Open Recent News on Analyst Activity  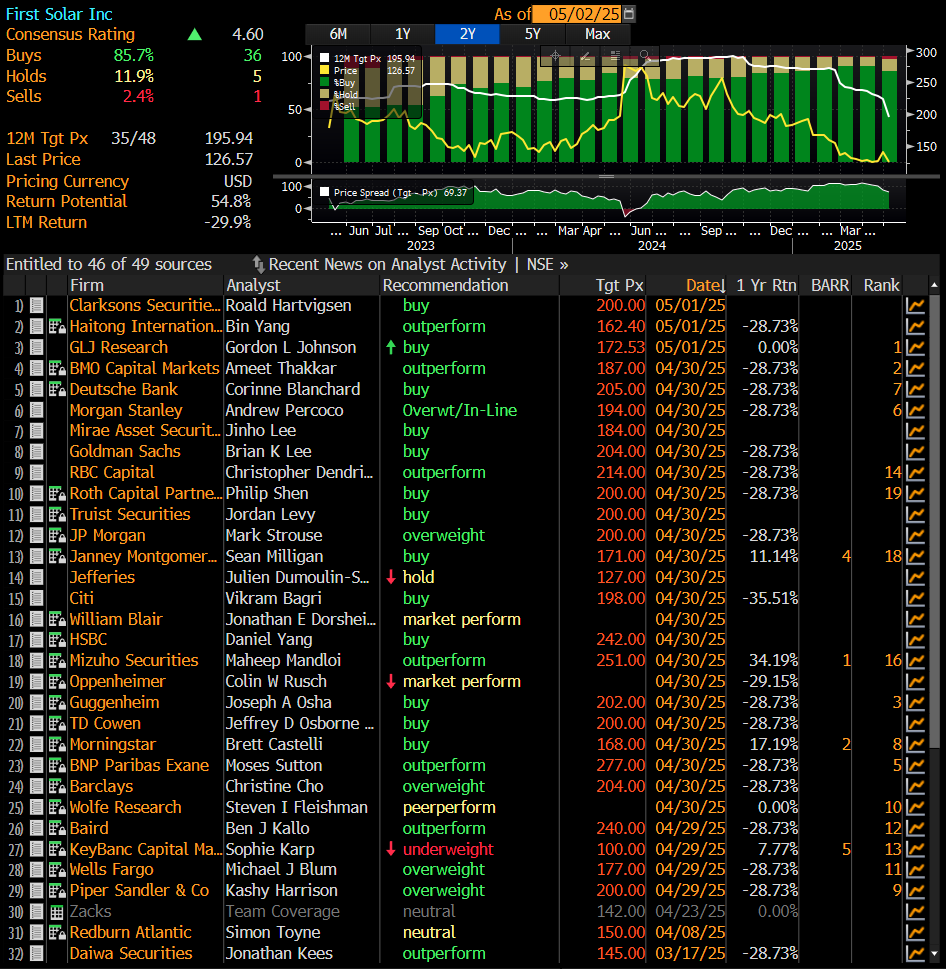(387, 264)
